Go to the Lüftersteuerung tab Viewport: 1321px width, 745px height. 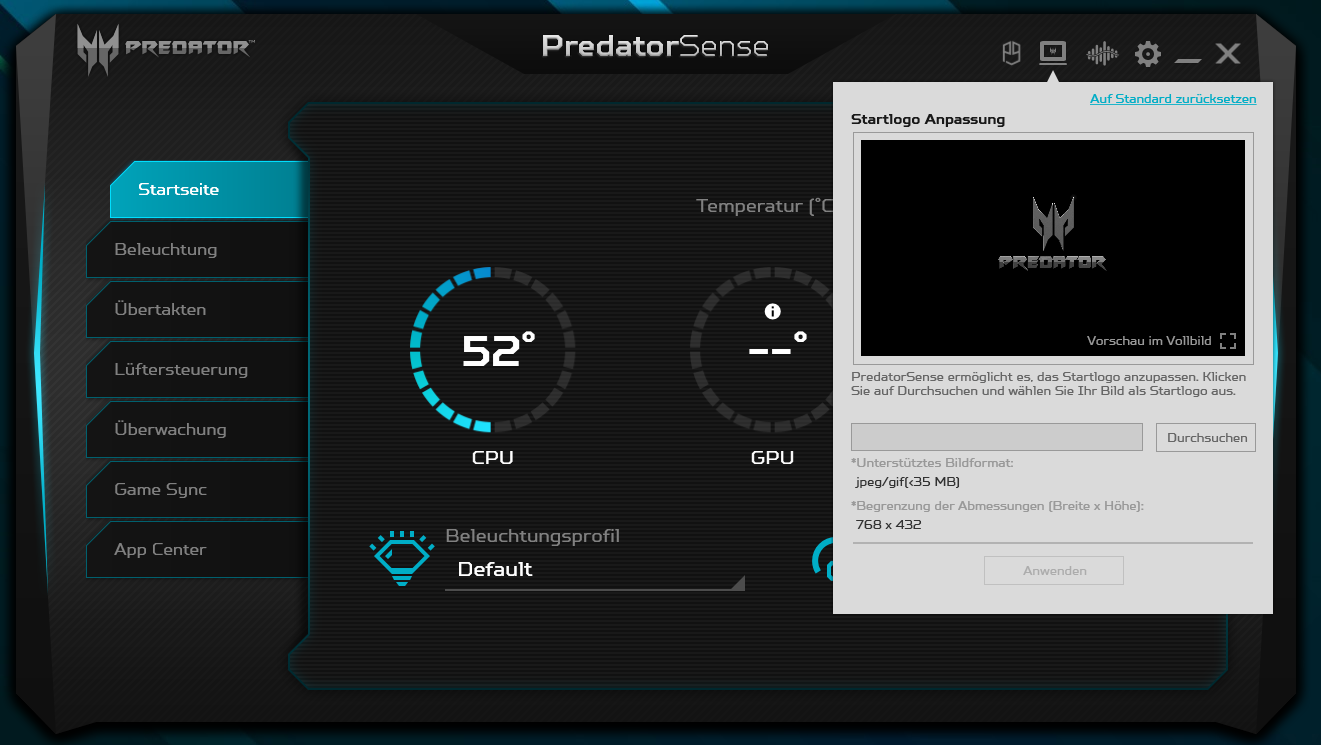pyautogui.click(x=197, y=370)
